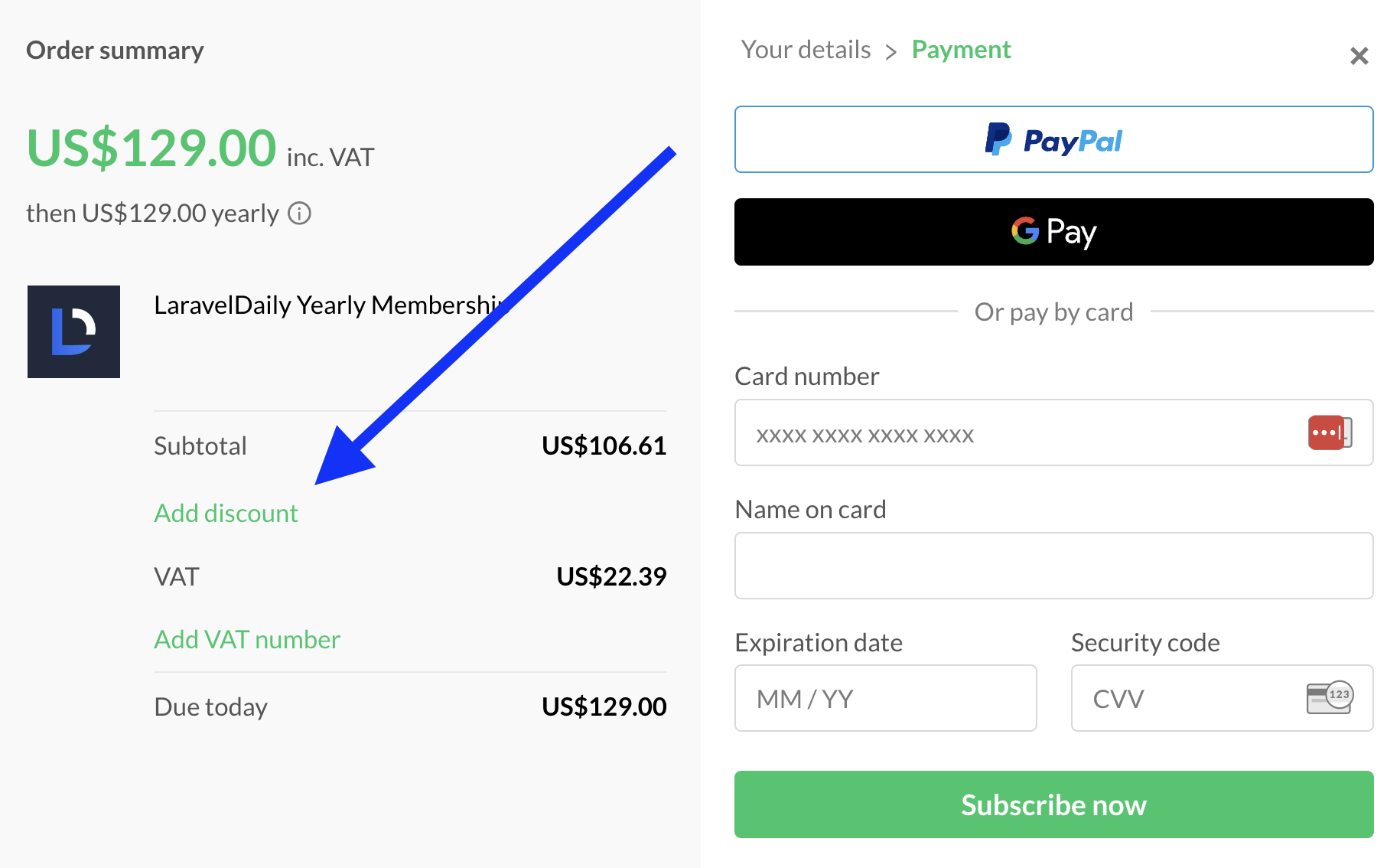
Task: Click the Security code CVV field
Action: (1222, 698)
